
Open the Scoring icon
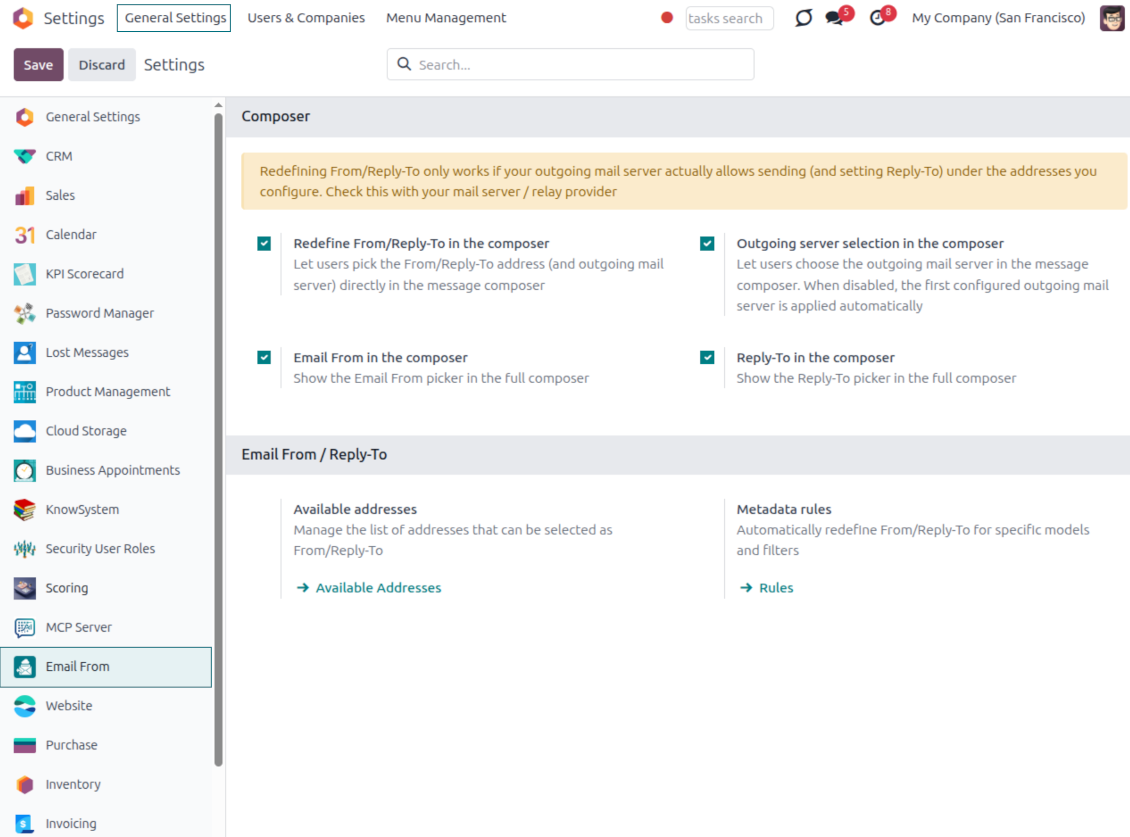tap(25, 588)
